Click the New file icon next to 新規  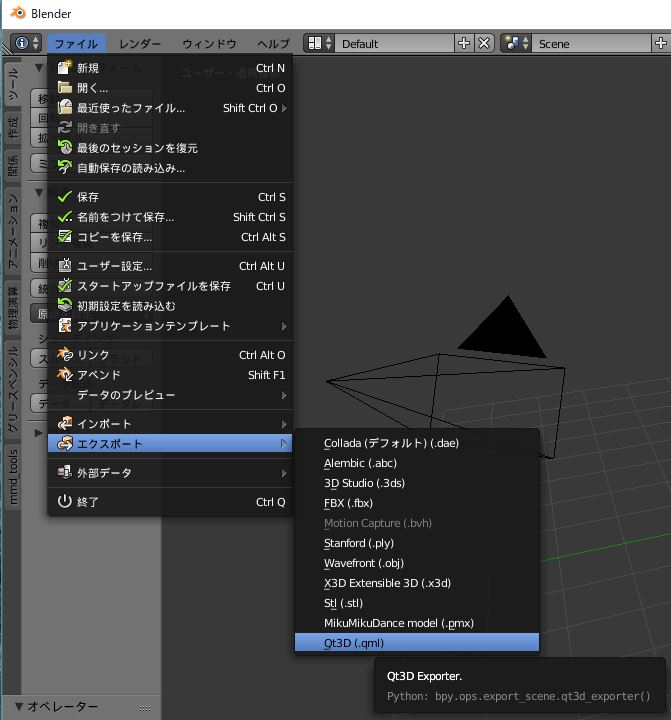pos(65,68)
